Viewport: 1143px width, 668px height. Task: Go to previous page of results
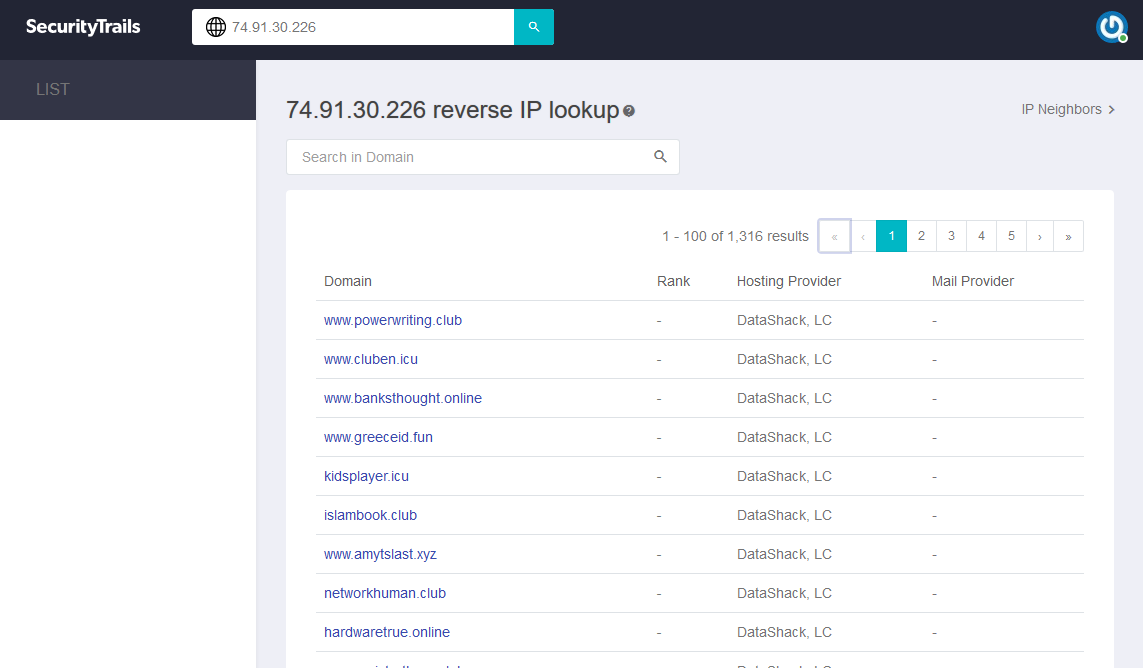tap(863, 236)
